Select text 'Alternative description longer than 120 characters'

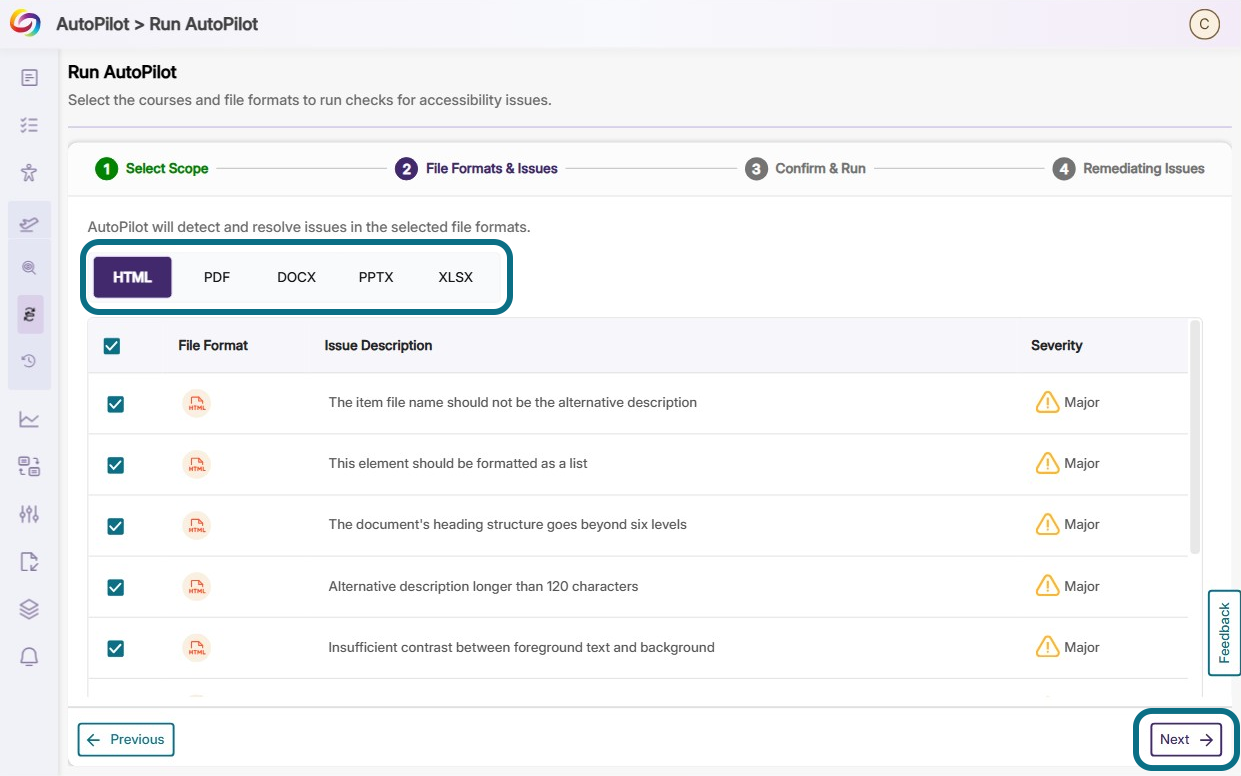click(x=483, y=586)
